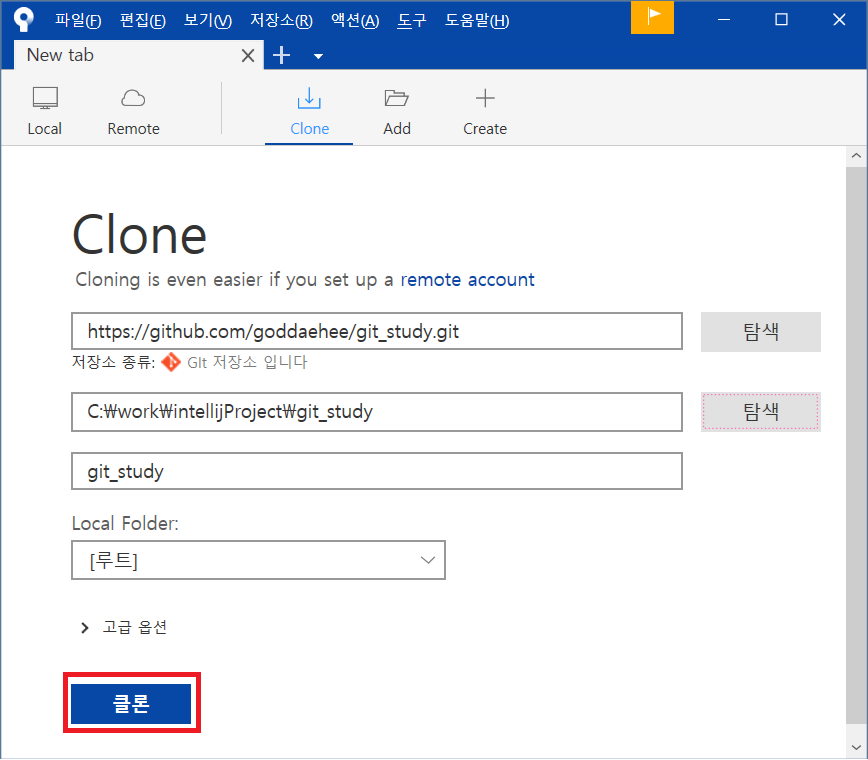Click the 'Clone' heading text
Screen dimensions: 868x760
click(x=139, y=235)
